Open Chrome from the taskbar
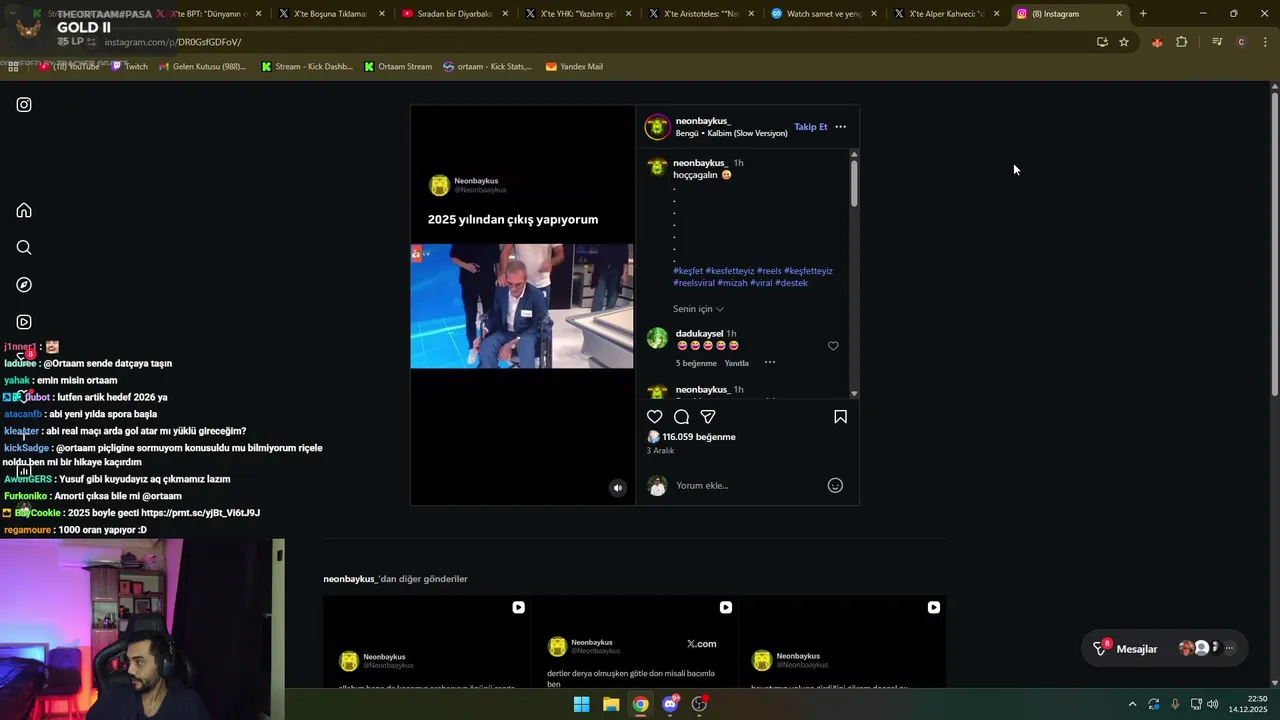1280x720 pixels. pyautogui.click(x=641, y=704)
